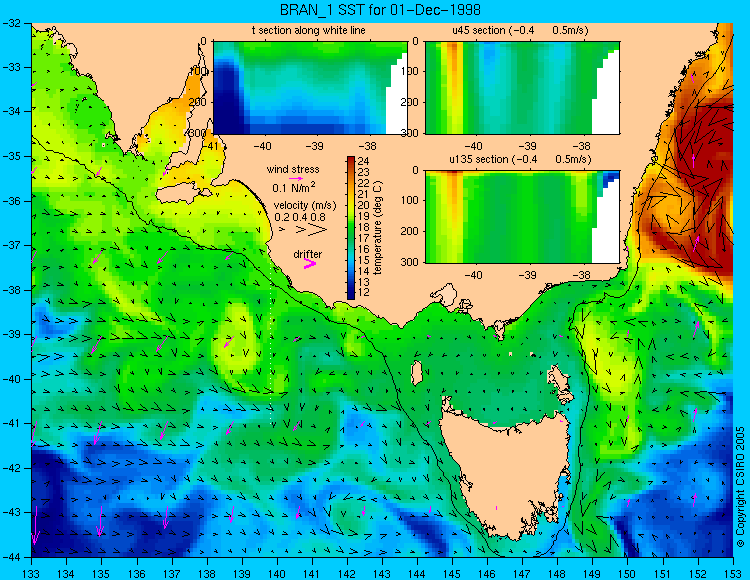Click main map latitude label '-35'

pos(12,156)
